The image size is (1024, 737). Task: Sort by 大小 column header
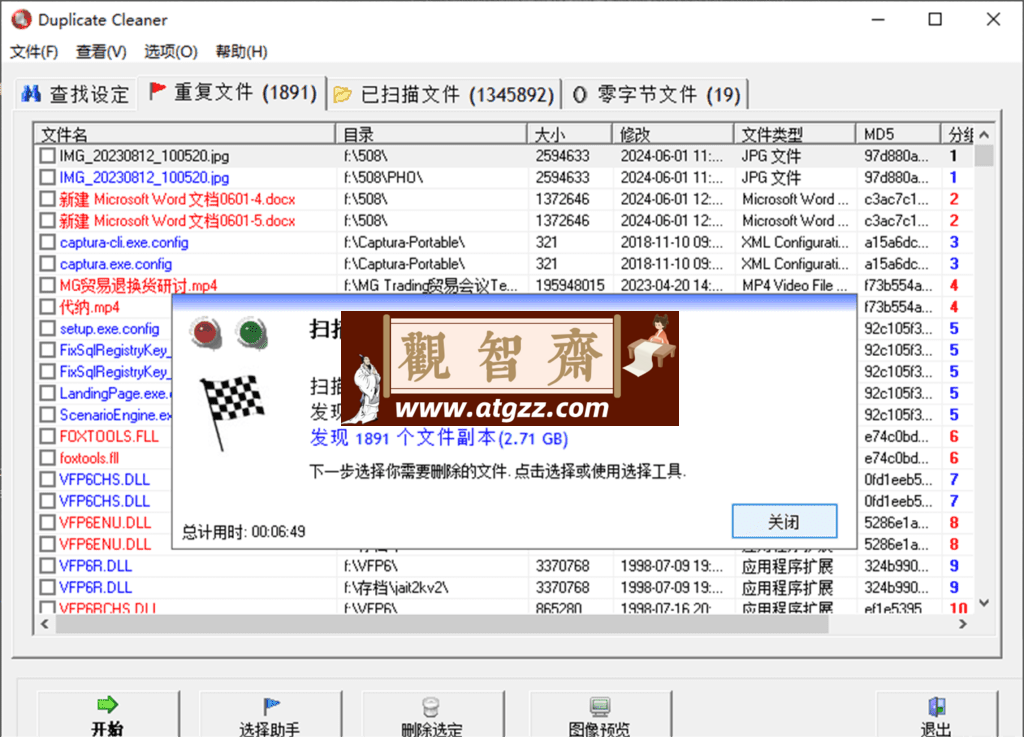569,134
